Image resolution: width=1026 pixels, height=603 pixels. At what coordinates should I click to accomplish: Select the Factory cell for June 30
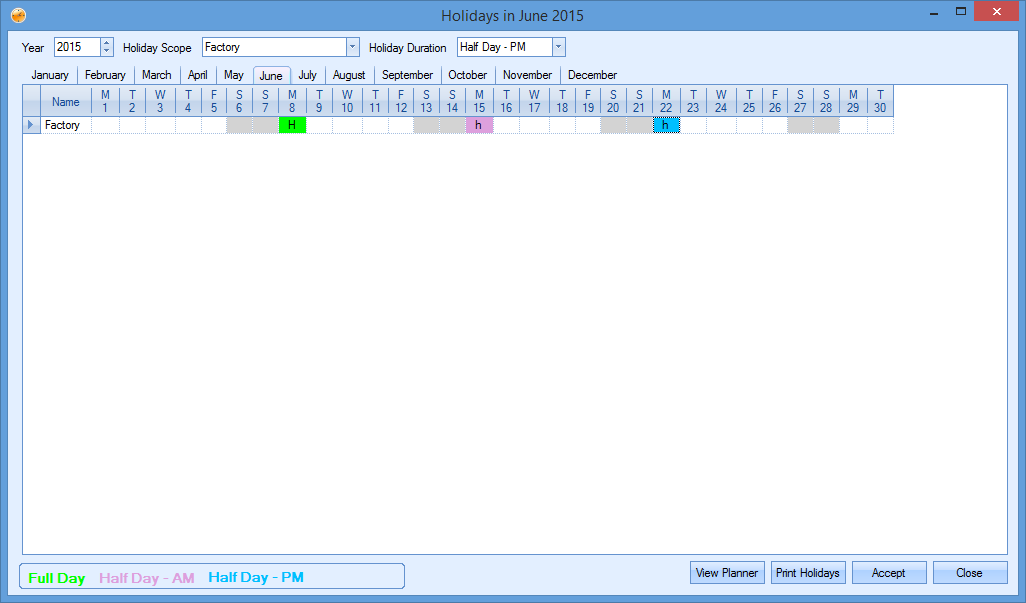tap(880, 125)
